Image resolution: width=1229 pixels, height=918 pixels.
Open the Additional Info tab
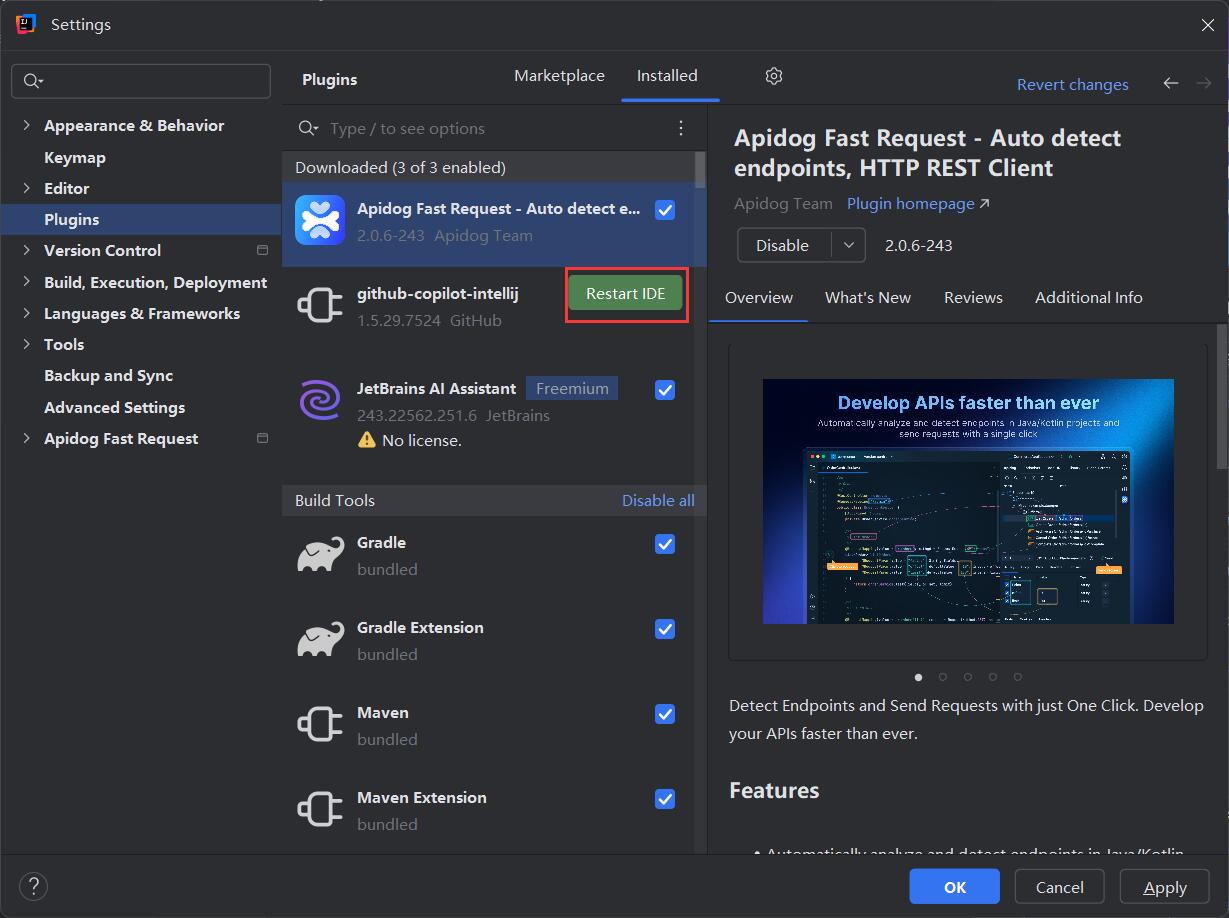point(1089,298)
